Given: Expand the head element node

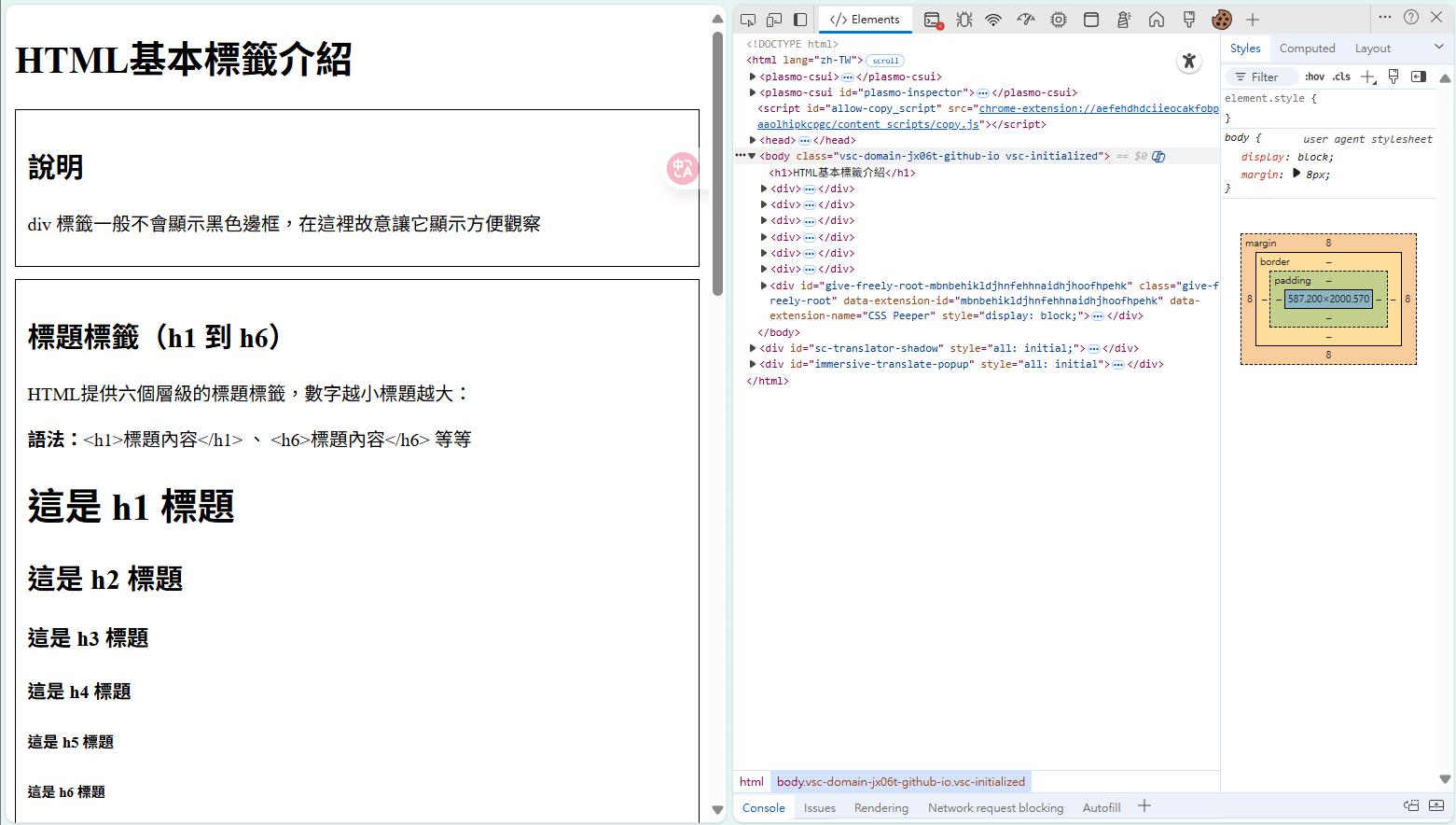Looking at the screenshot, I should (x=753, y=140).
